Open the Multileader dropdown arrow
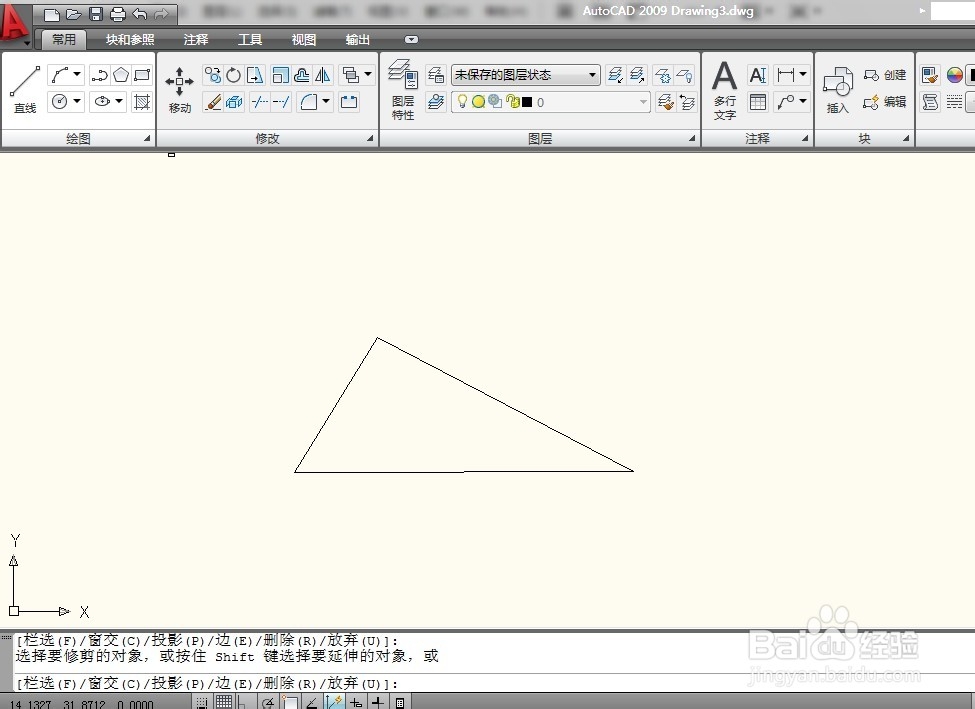Viewport: 975px width, 709px height. coord(803,101)
